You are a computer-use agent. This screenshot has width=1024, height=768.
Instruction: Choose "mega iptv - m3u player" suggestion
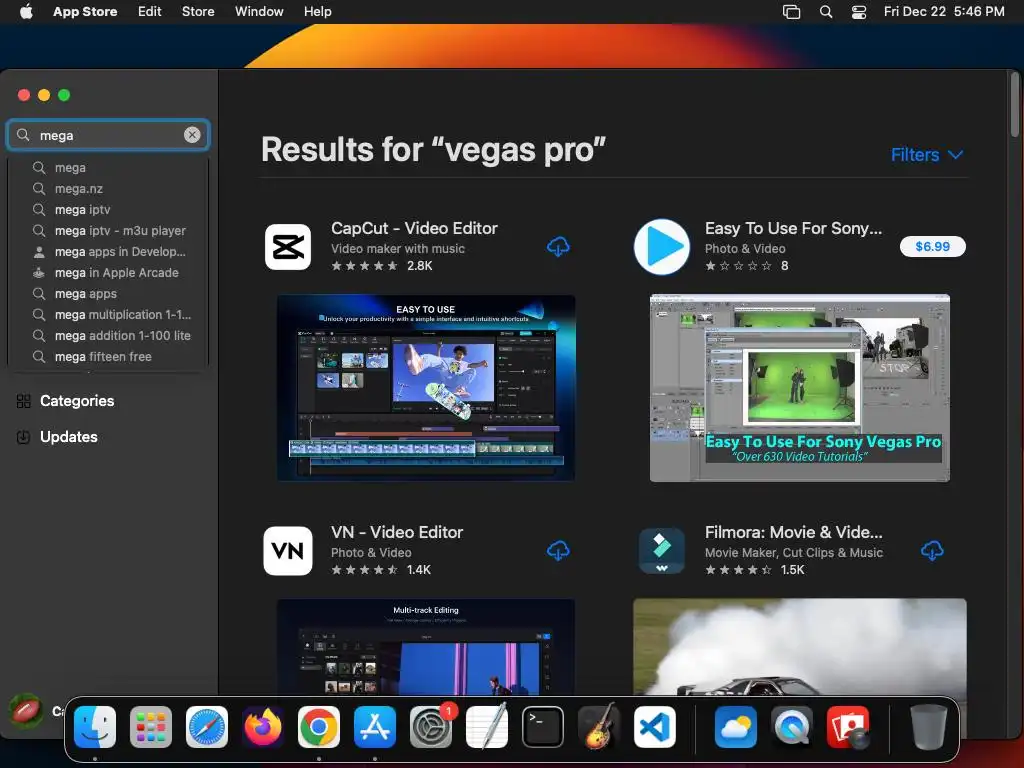click(x=108, y=231)
